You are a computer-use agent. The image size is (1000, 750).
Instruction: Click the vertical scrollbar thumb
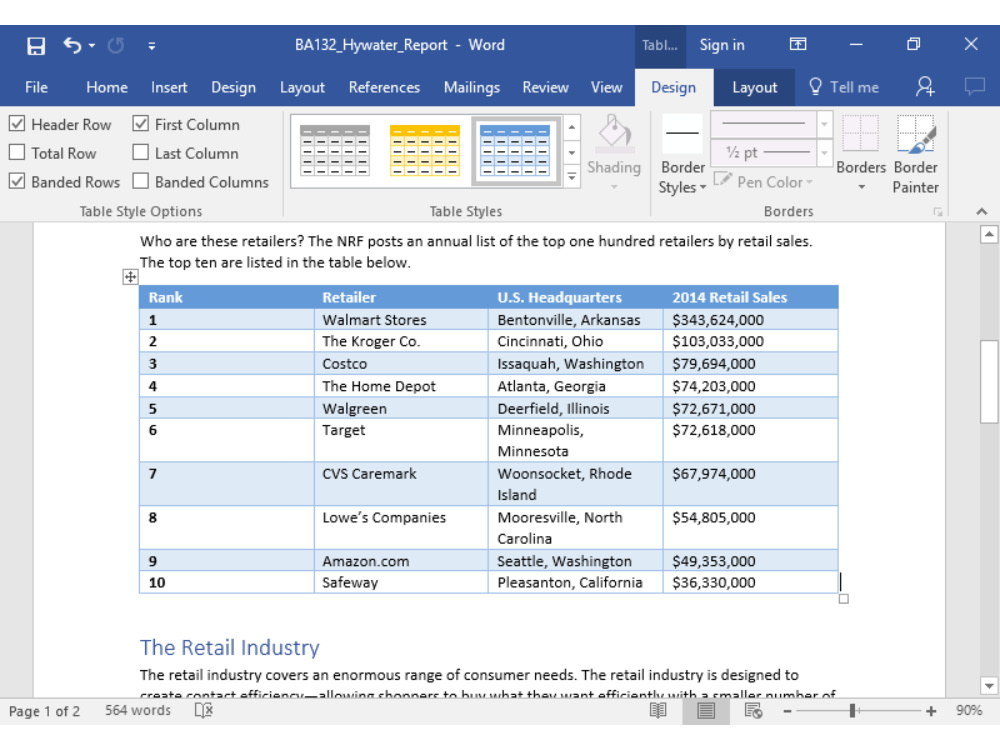coord(989,382)
